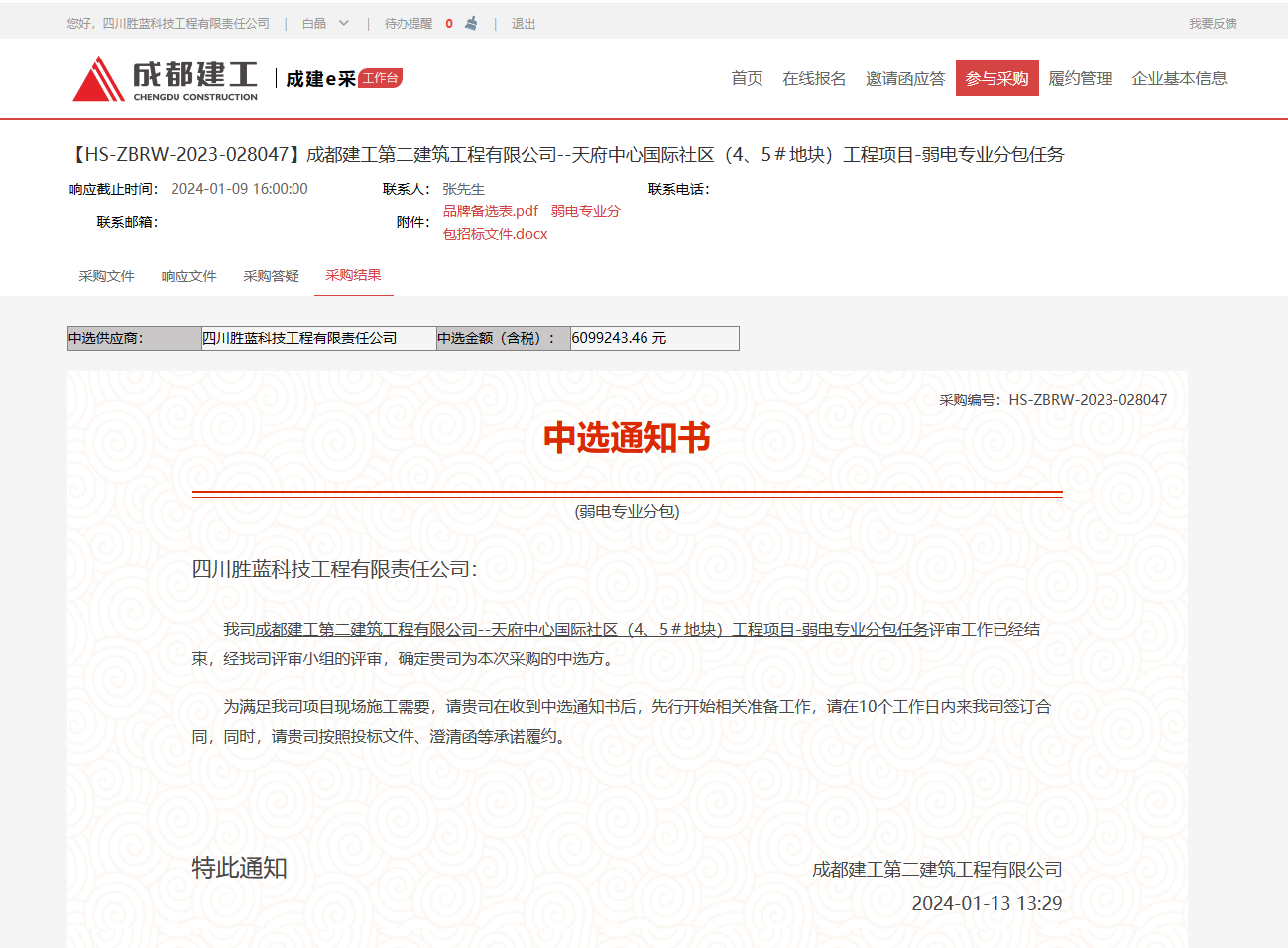
Task: Open 我要反馈 feedback link
Action: pos(1213,23)
